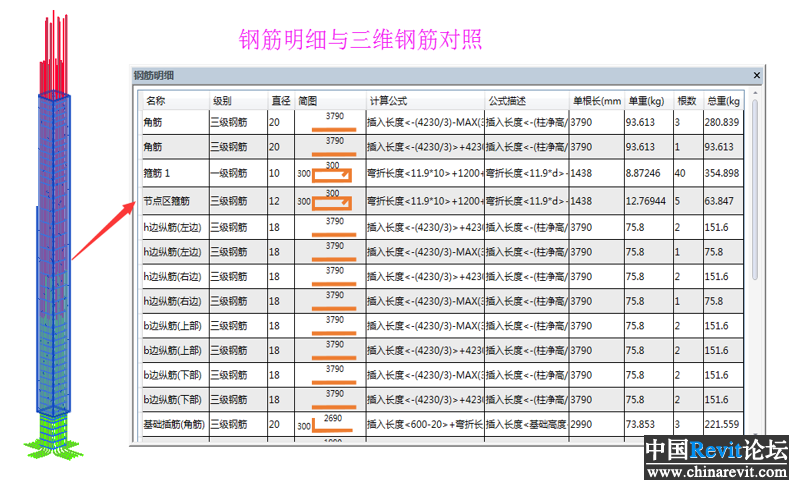
Task: Select the 箍筋 1 row name cell
Action: 175,173
